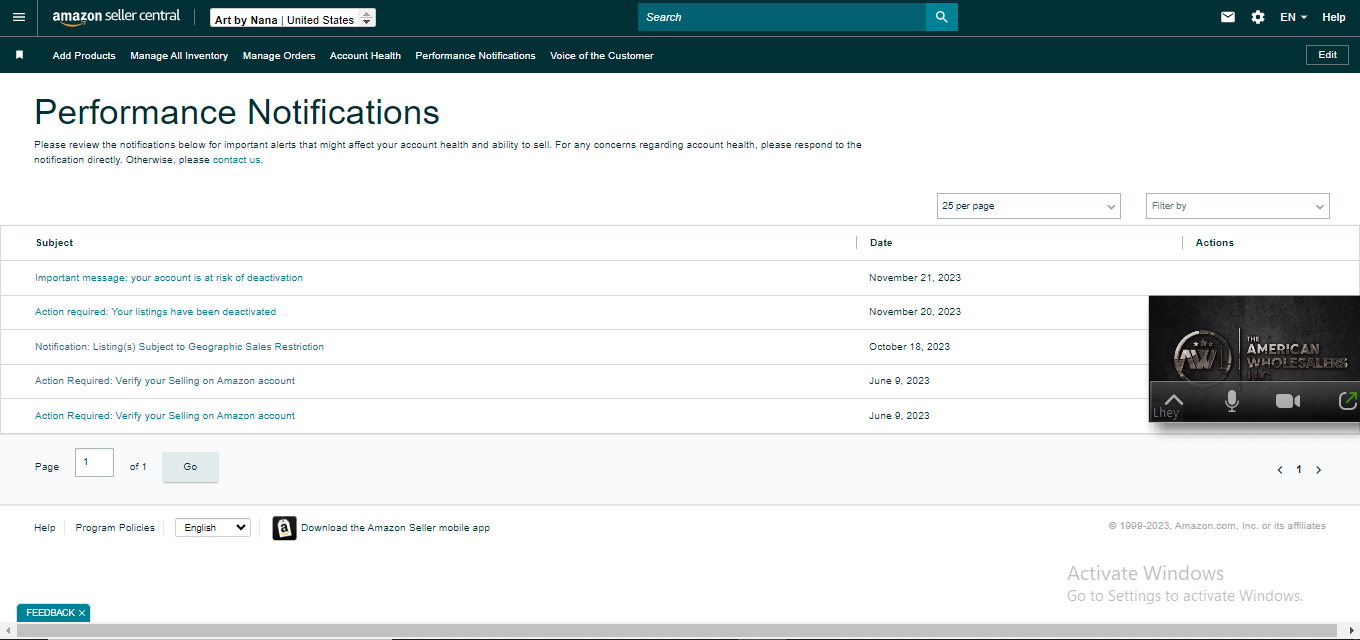The height and width of the screenshot is (640, 1360).
Task: Click the Help link in top bar
Action: click(x=1334, y=17)
